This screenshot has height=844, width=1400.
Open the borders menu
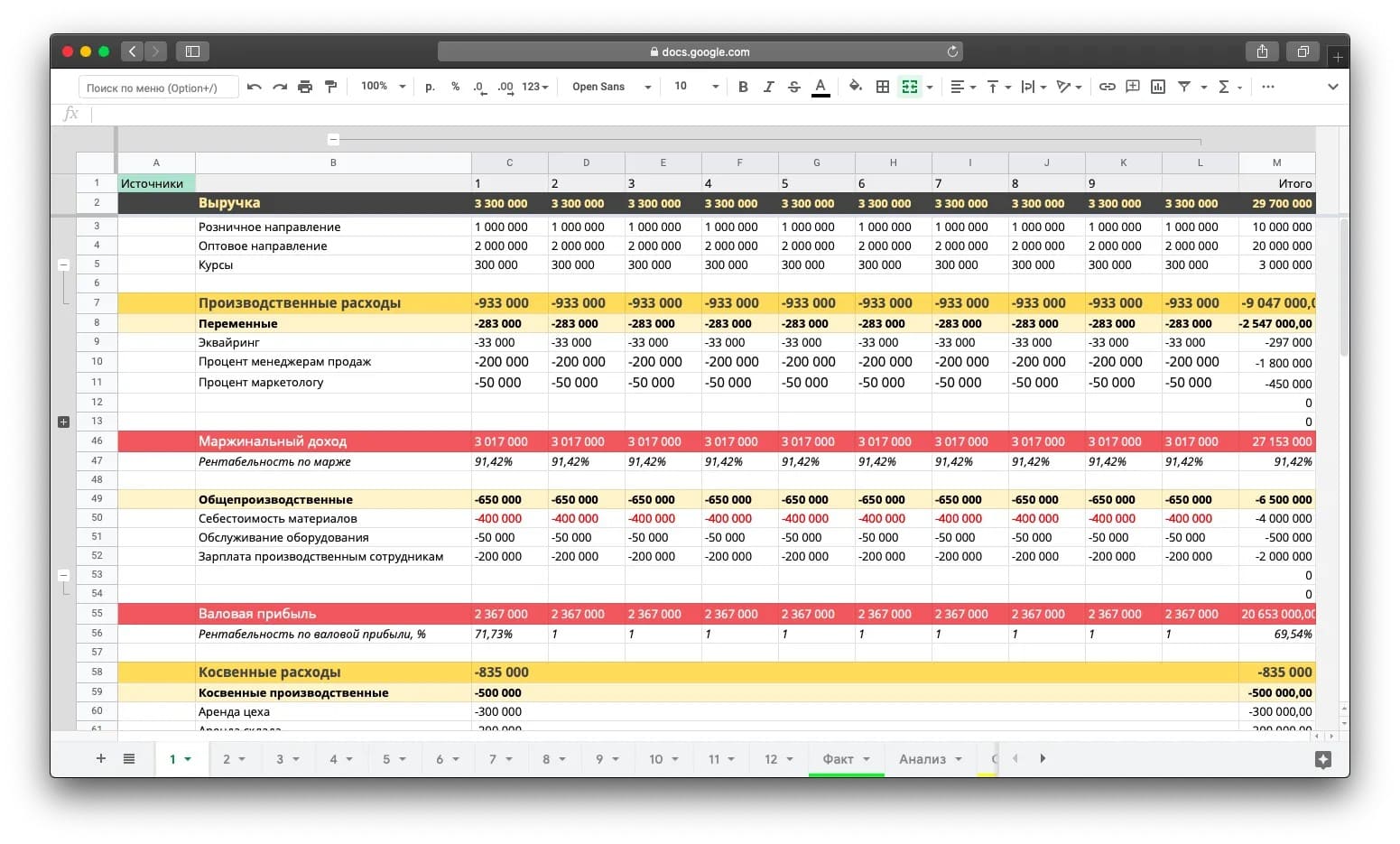(x=883, y=87)
